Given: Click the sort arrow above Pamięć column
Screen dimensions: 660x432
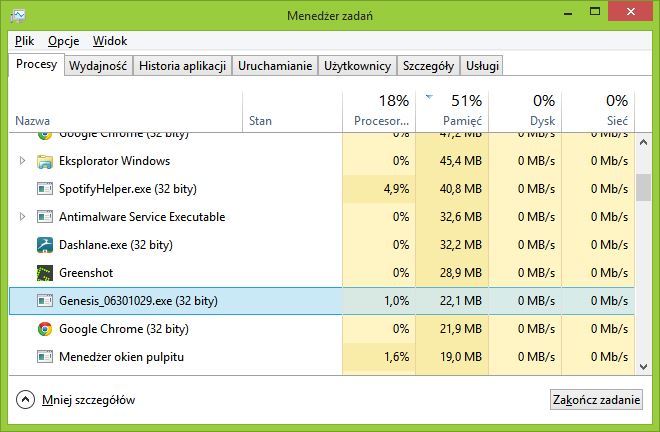Looking at the screenshot, I should tap(429, 97).
